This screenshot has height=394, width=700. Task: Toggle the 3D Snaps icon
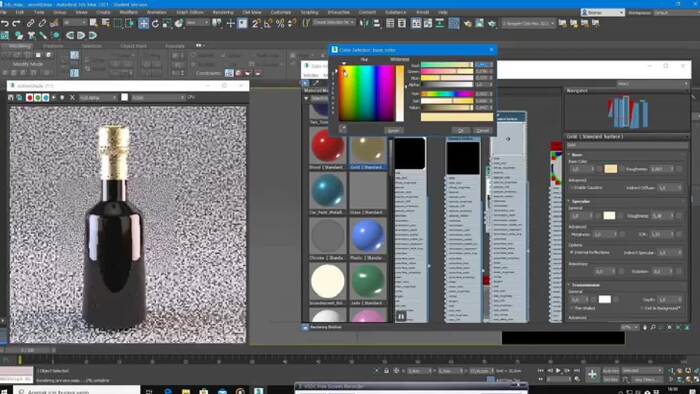(256, 23)
